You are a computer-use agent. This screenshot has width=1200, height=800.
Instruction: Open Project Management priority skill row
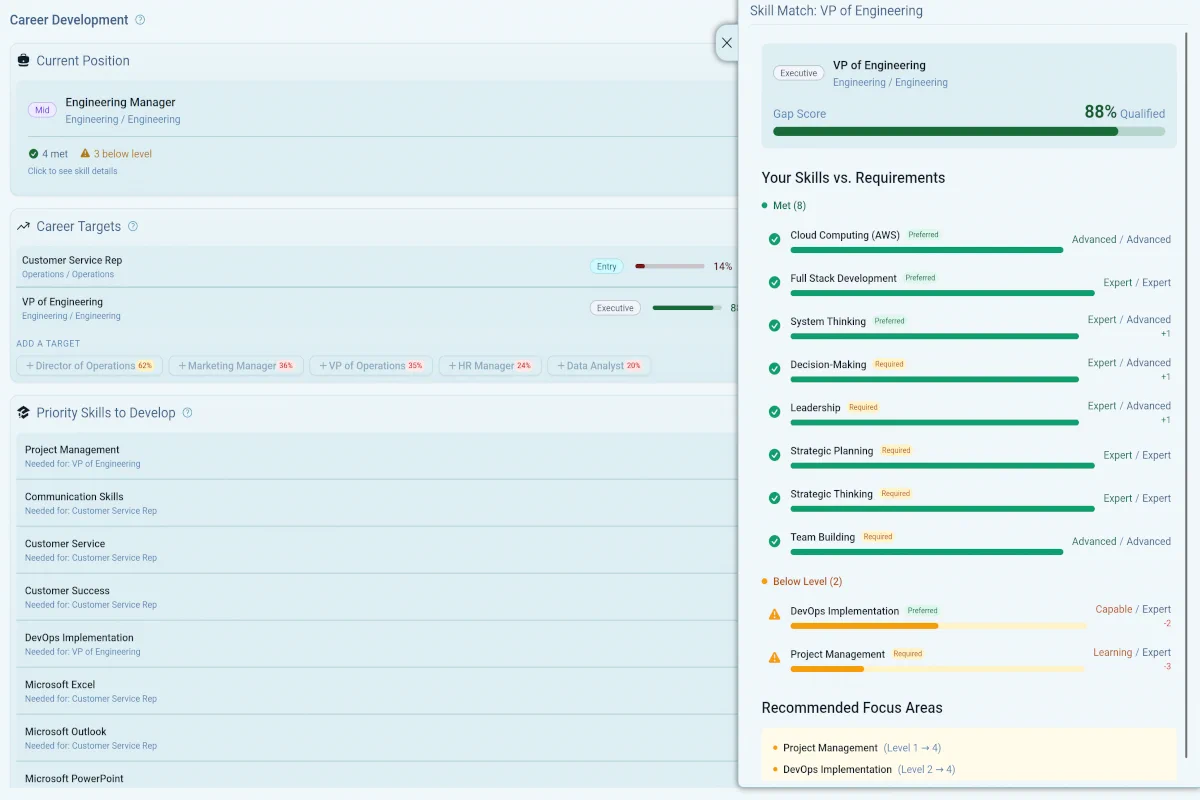378,456
